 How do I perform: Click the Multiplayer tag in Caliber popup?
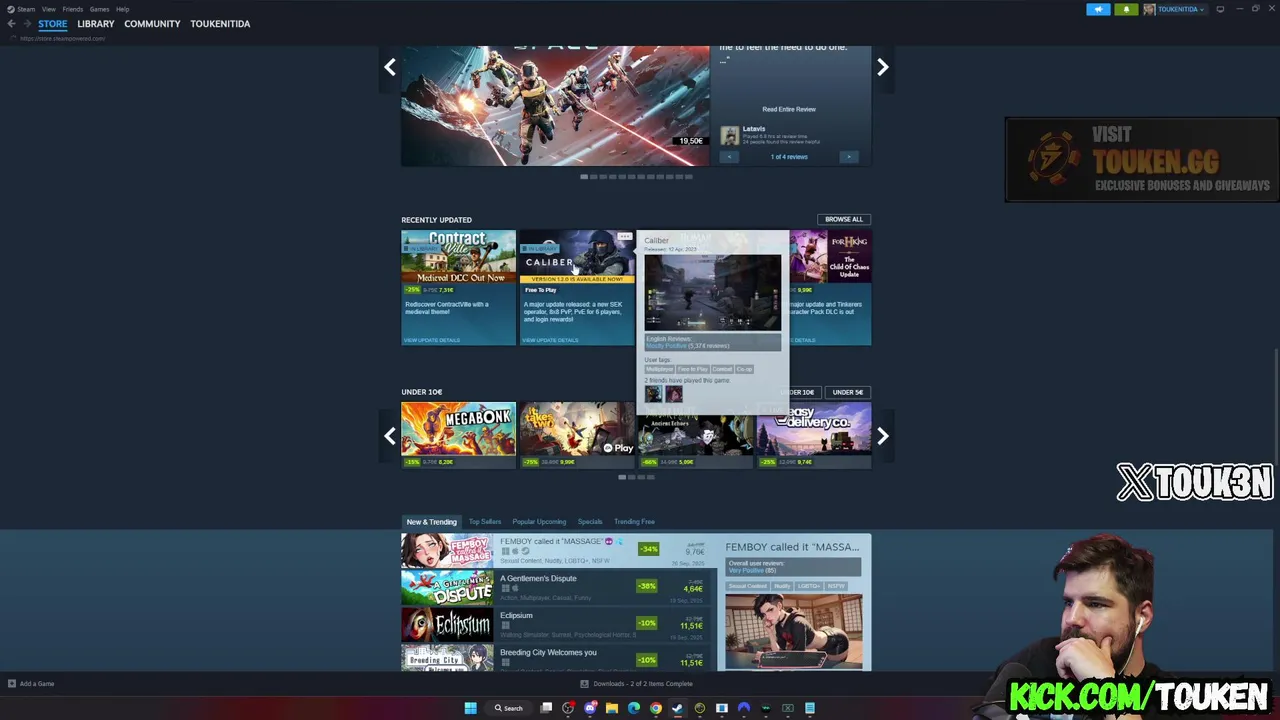659,369
